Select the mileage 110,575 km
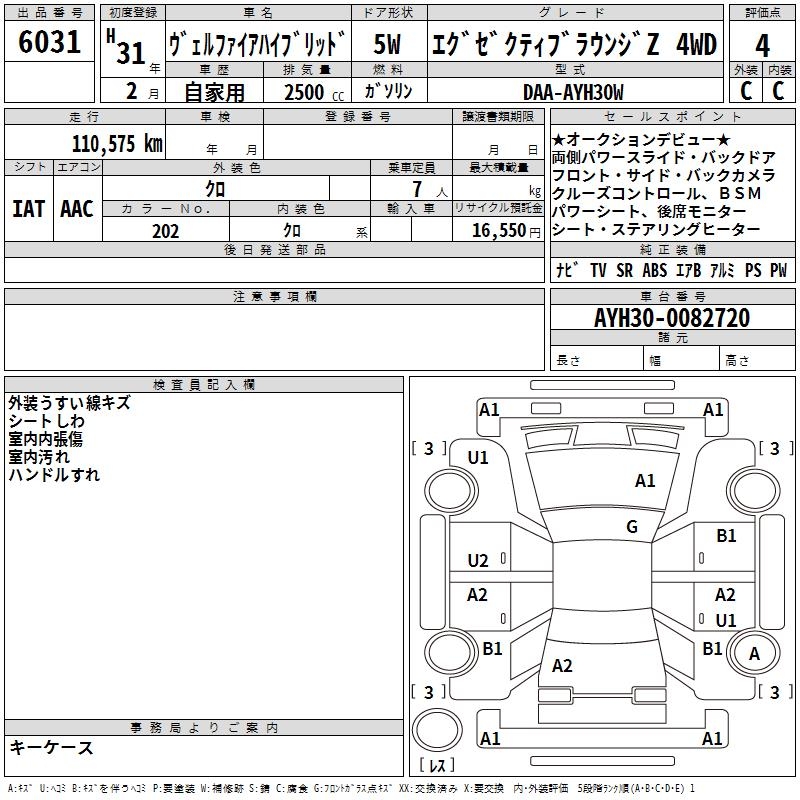Image resolution: width=800 pixels, height=800 pixels. click(117, 143)
